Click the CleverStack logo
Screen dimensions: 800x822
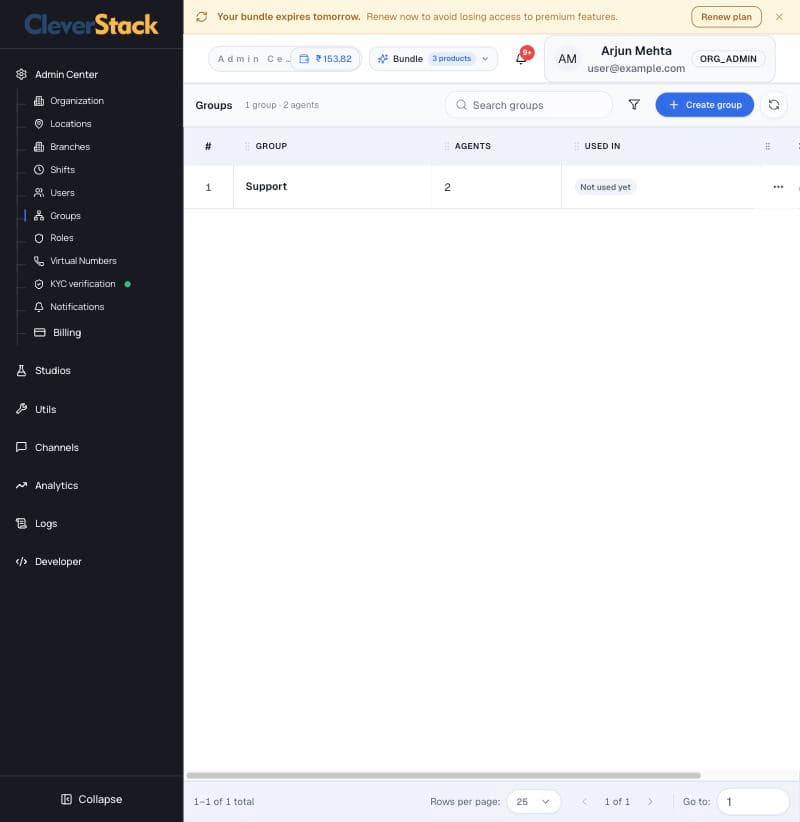pyautogui.click(x=91, y=24)
